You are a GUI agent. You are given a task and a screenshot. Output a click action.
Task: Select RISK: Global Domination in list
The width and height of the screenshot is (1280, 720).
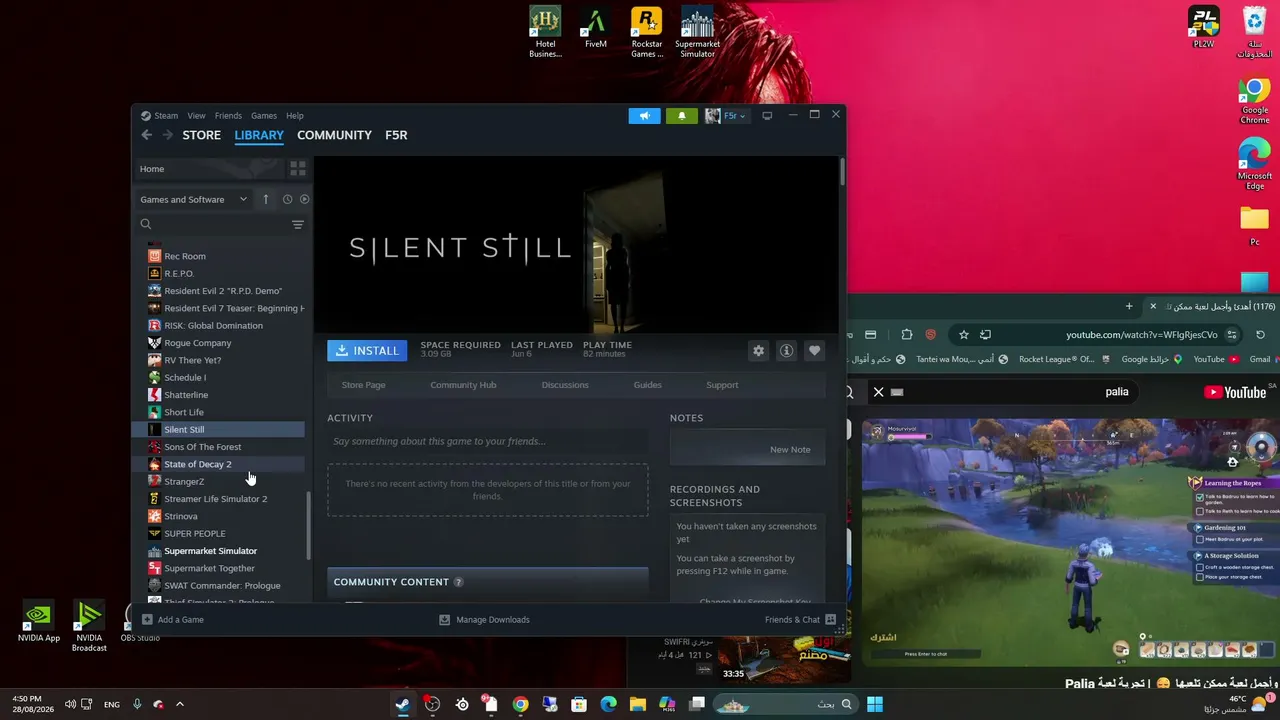click(225, 325)
